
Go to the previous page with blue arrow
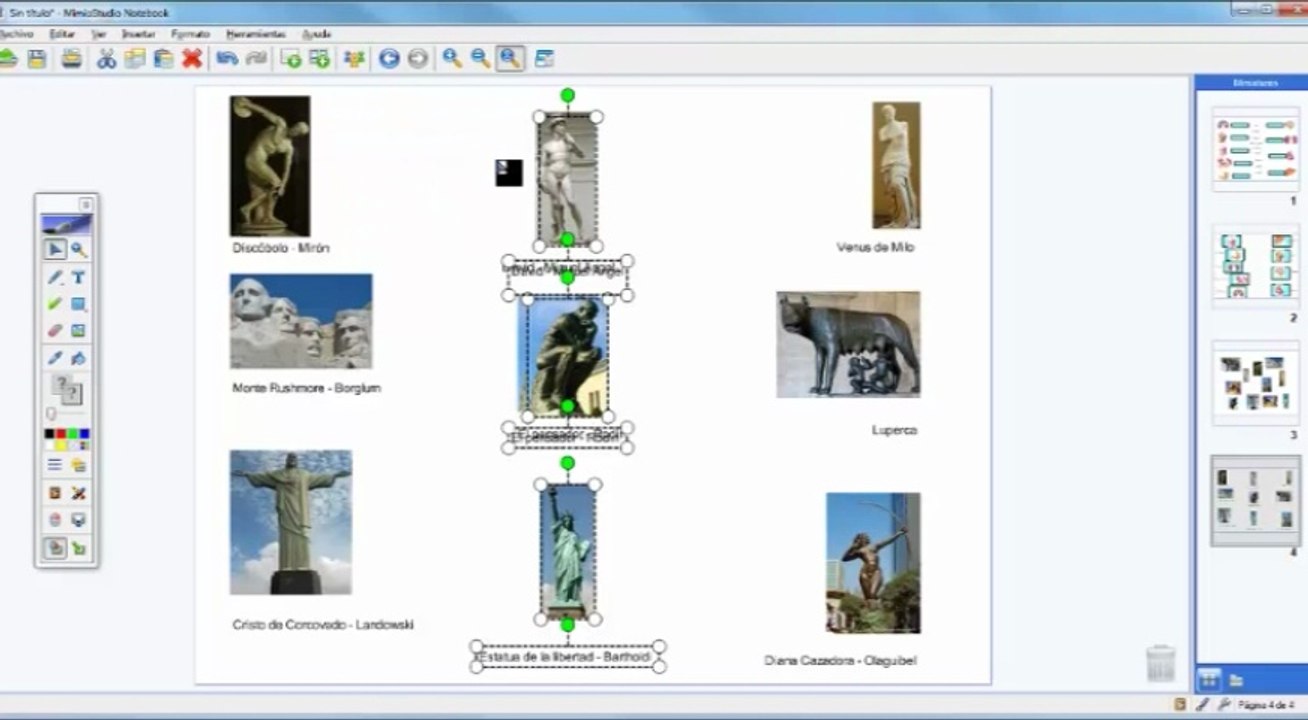pos(389,59)
